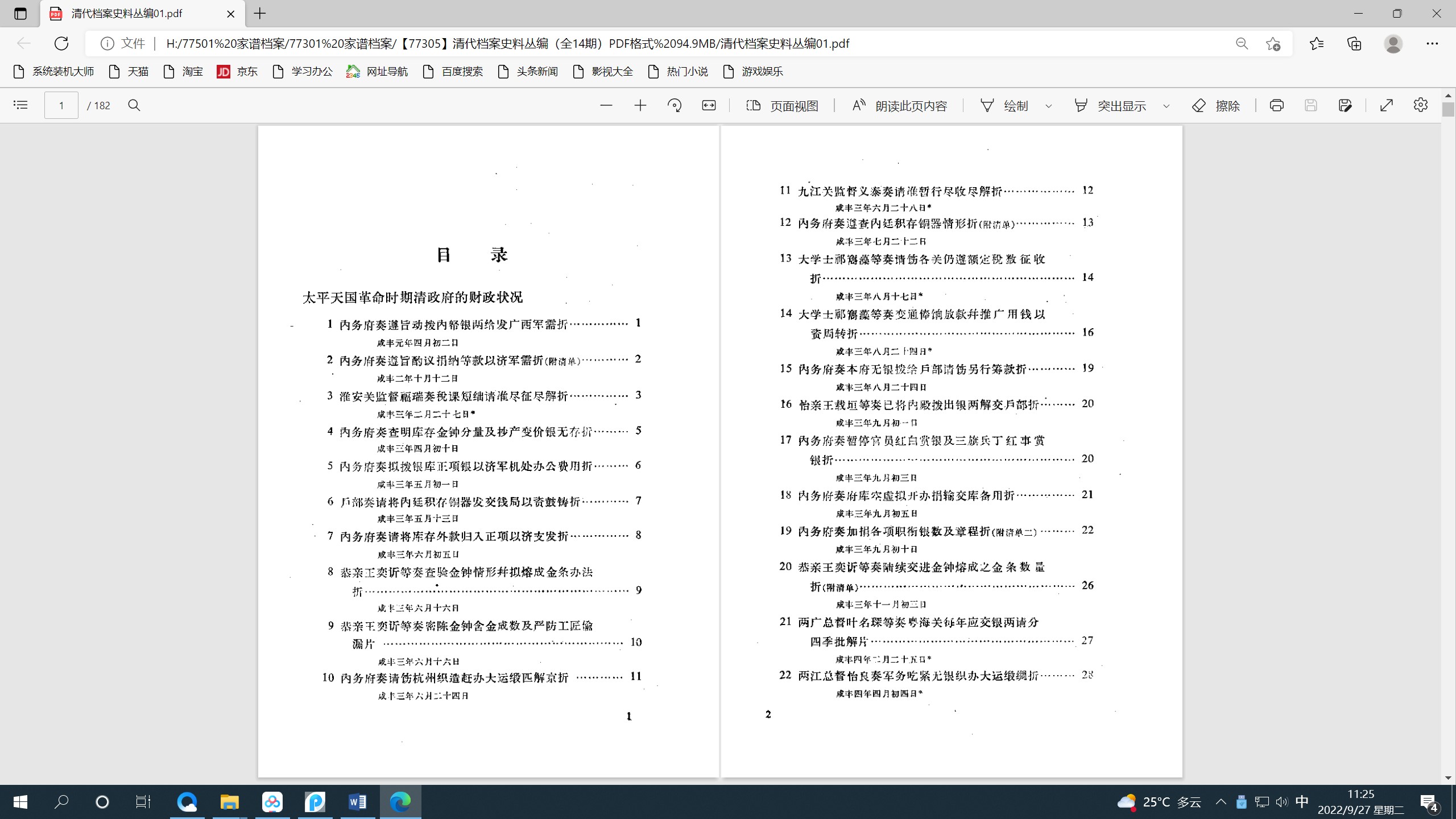
Task: Click the save icon in PDF toolbar
Action: [1311, 105]
